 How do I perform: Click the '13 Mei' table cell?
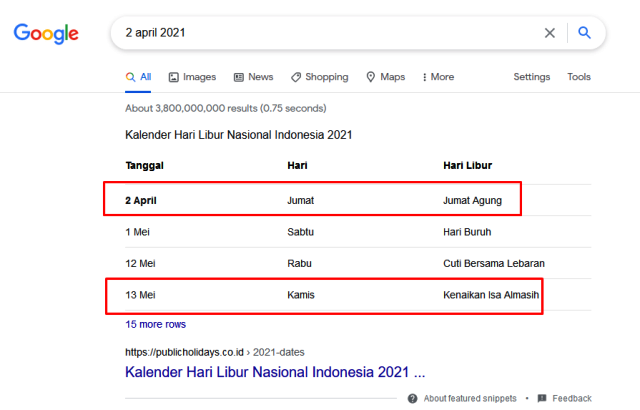point(140,295)
